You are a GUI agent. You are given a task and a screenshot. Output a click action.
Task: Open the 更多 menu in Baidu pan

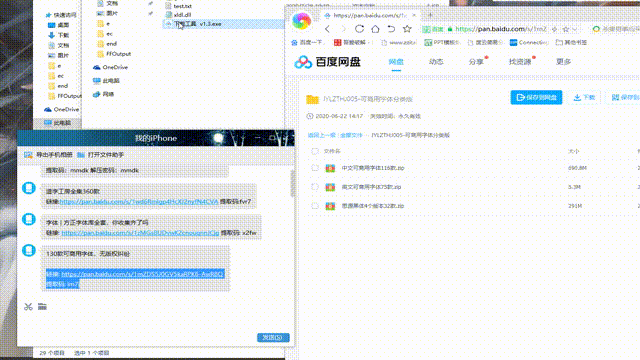click(x=563, y=62)
